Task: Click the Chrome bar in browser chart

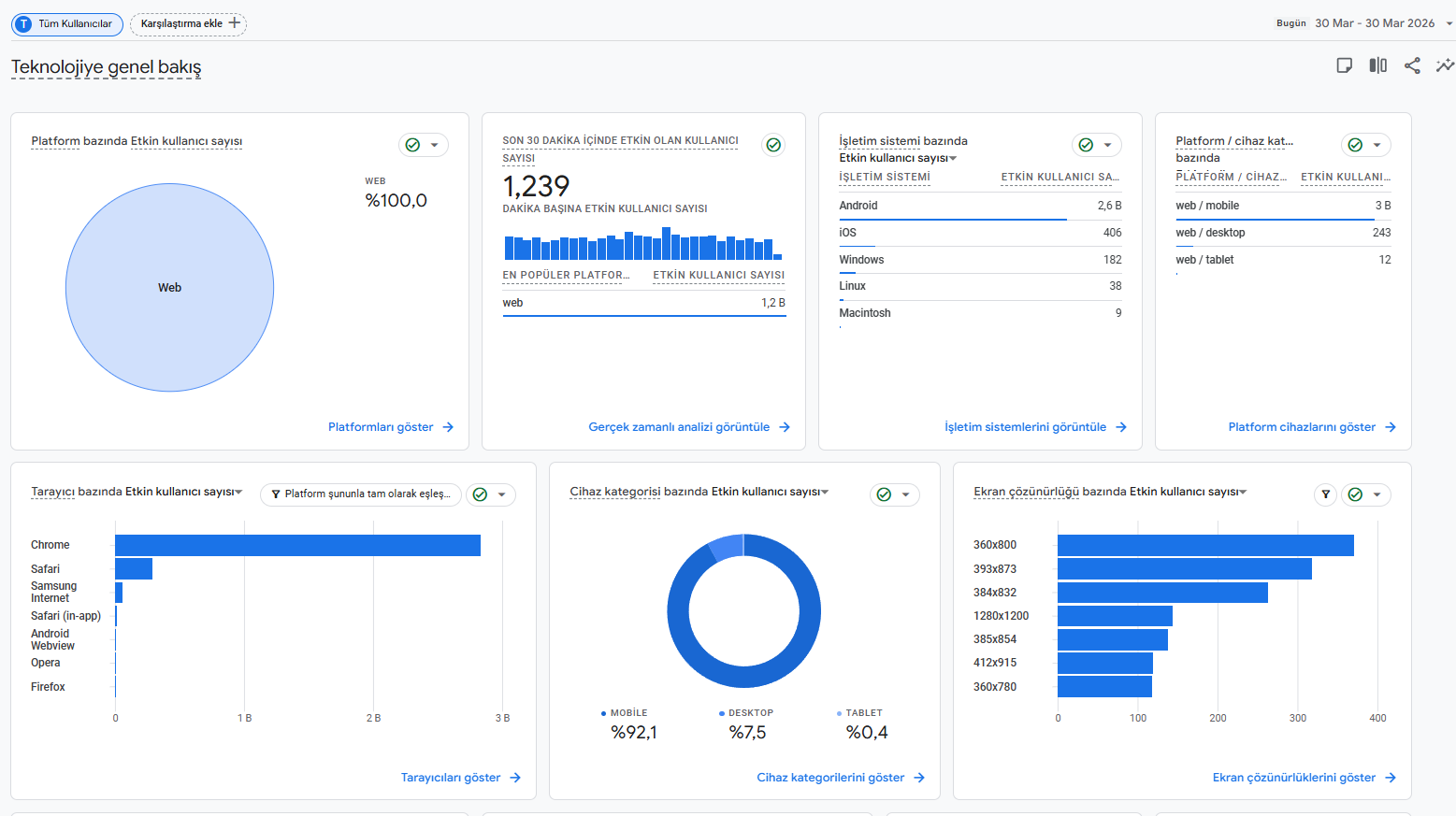Action: click(297, 545)
